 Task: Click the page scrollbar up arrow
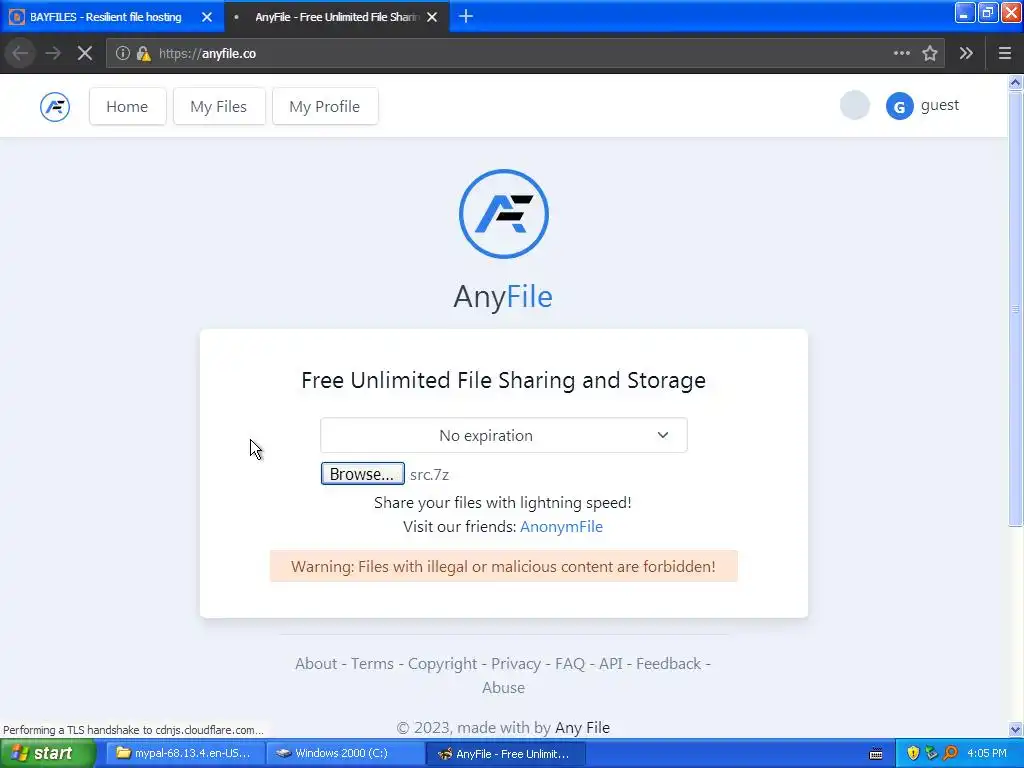click(1016, 82)
